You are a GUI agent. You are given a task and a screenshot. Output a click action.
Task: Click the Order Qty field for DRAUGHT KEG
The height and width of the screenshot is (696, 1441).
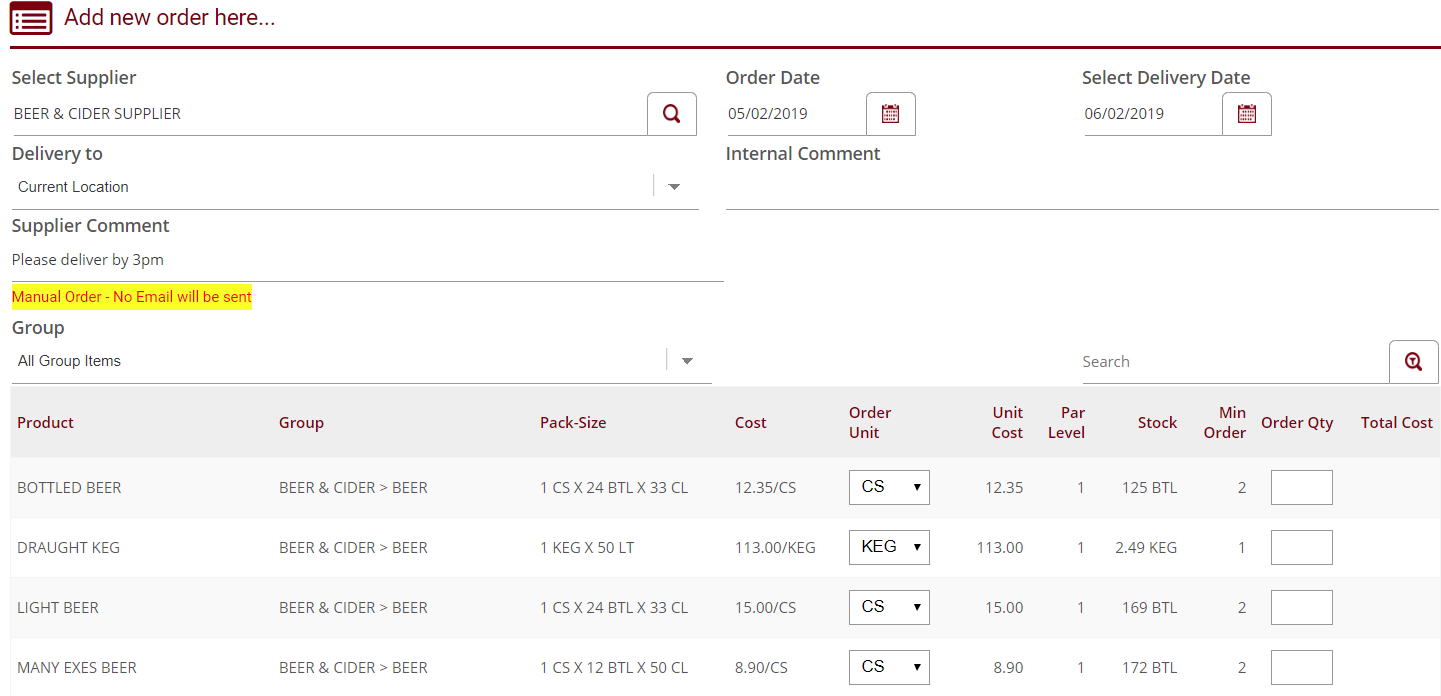click(1301, 547)
